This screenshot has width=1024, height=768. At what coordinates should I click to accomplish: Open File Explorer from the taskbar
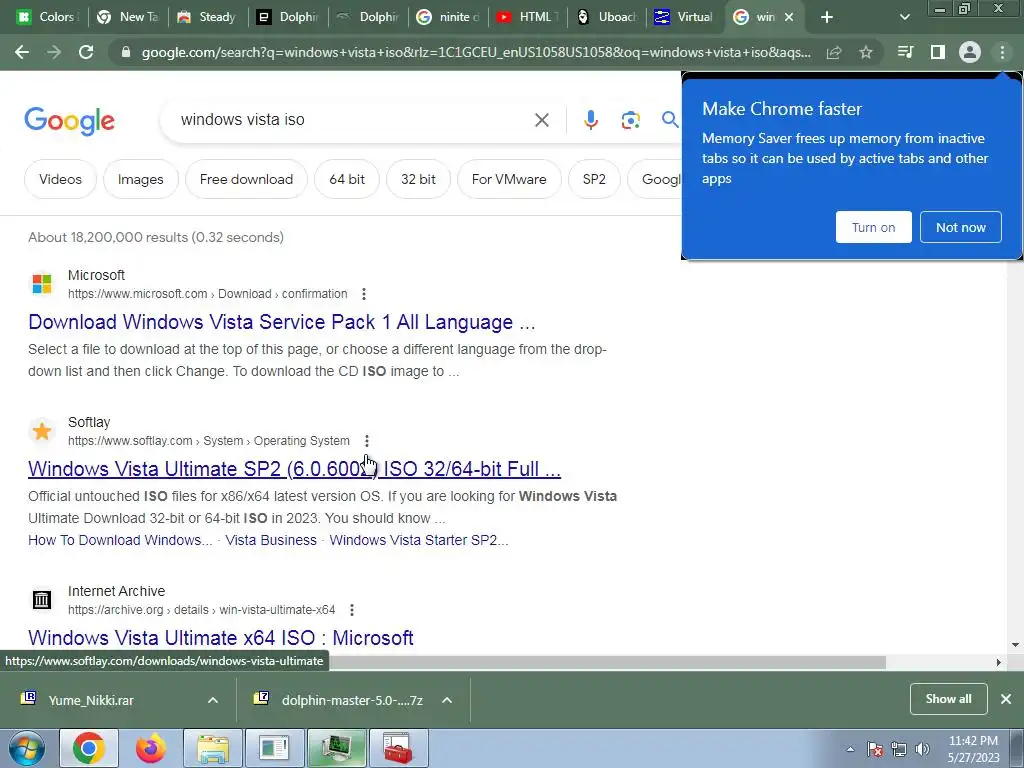pyautogui.click(x=213, y=748)
